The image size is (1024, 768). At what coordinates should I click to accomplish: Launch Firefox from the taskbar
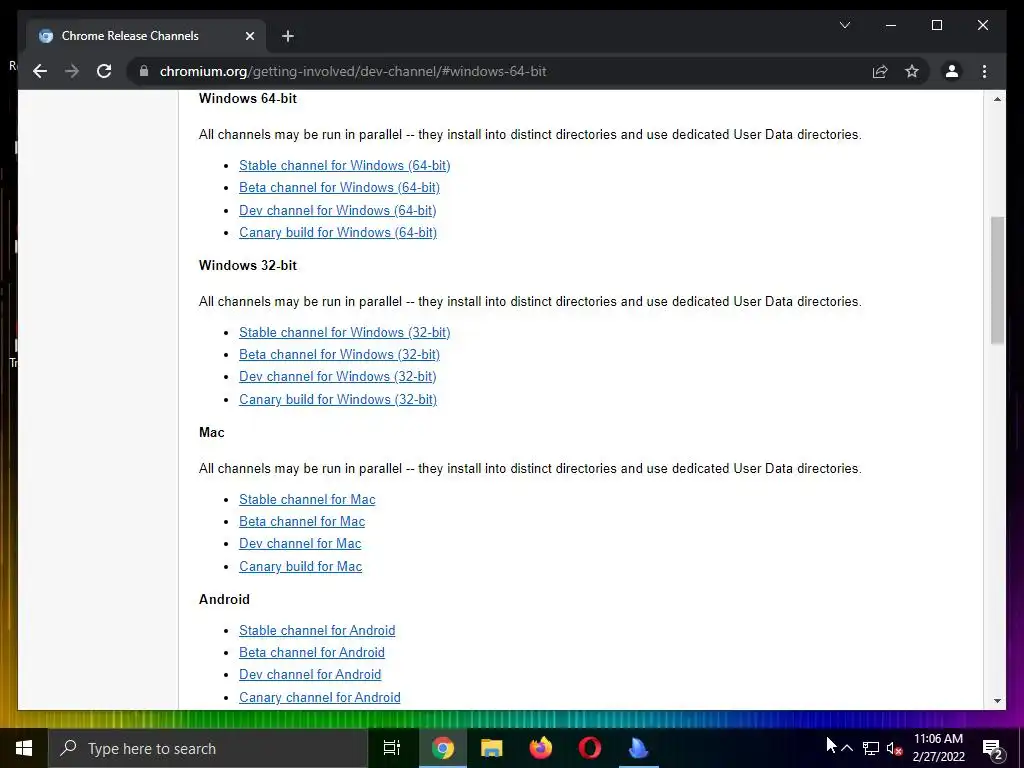pyautogui.click(x=540, y=748)
